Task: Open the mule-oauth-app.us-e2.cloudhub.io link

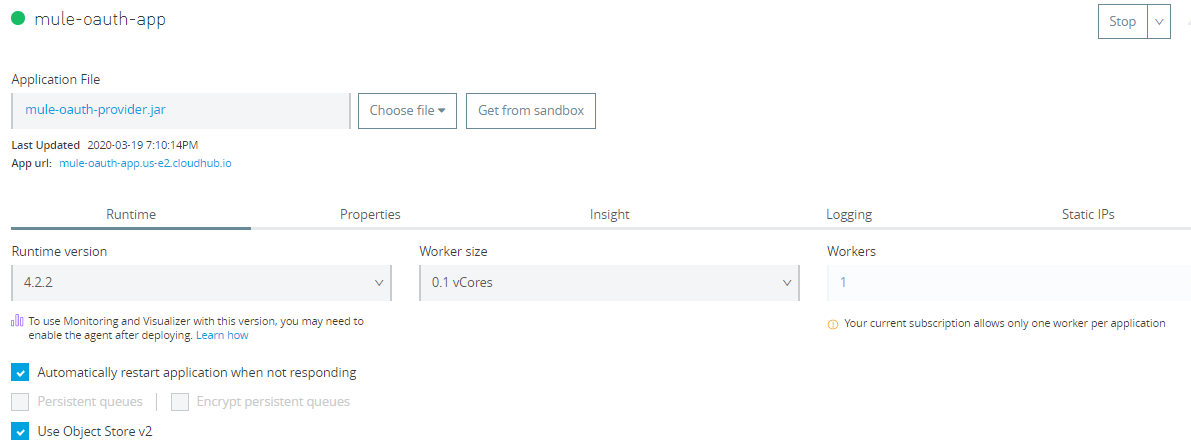Action: click(x=145, y=162)
